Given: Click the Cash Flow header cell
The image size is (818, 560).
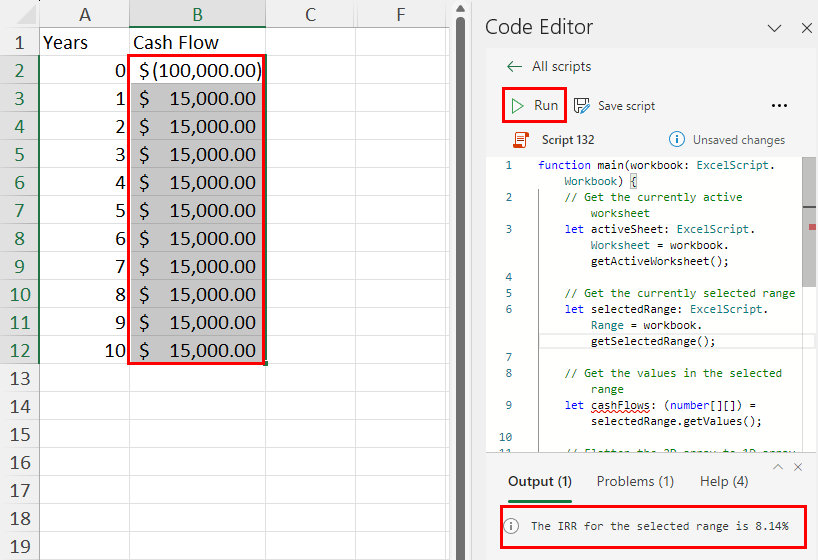Looking at the screenshot, I should pos(197,42).
